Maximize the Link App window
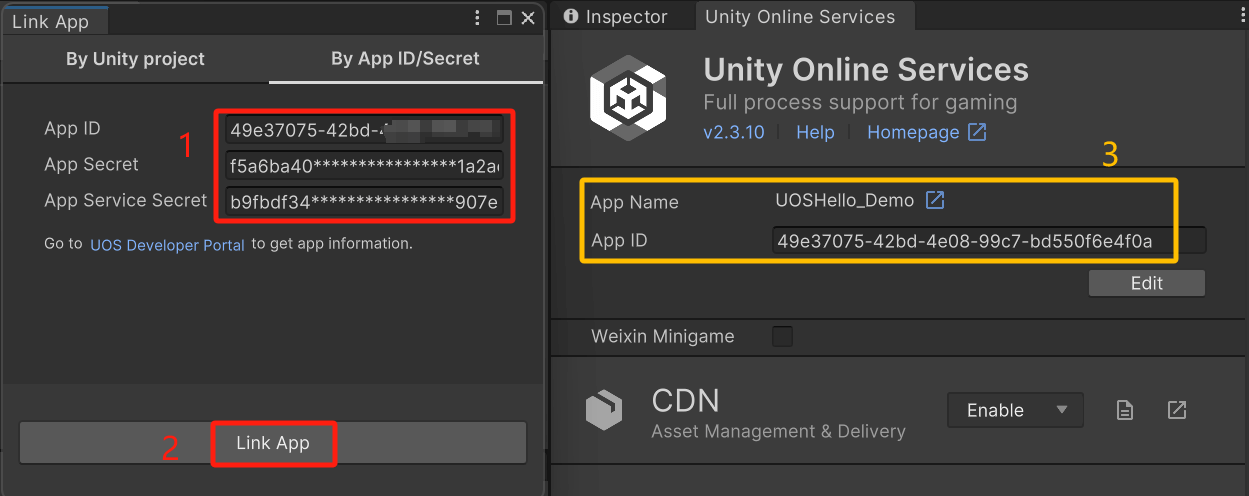Viewport: 1249px width, 496px height. pyautogui.click(x=504, y=18)
